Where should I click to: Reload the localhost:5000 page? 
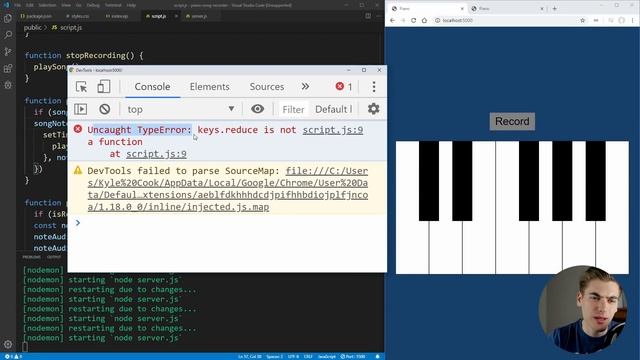413,20
